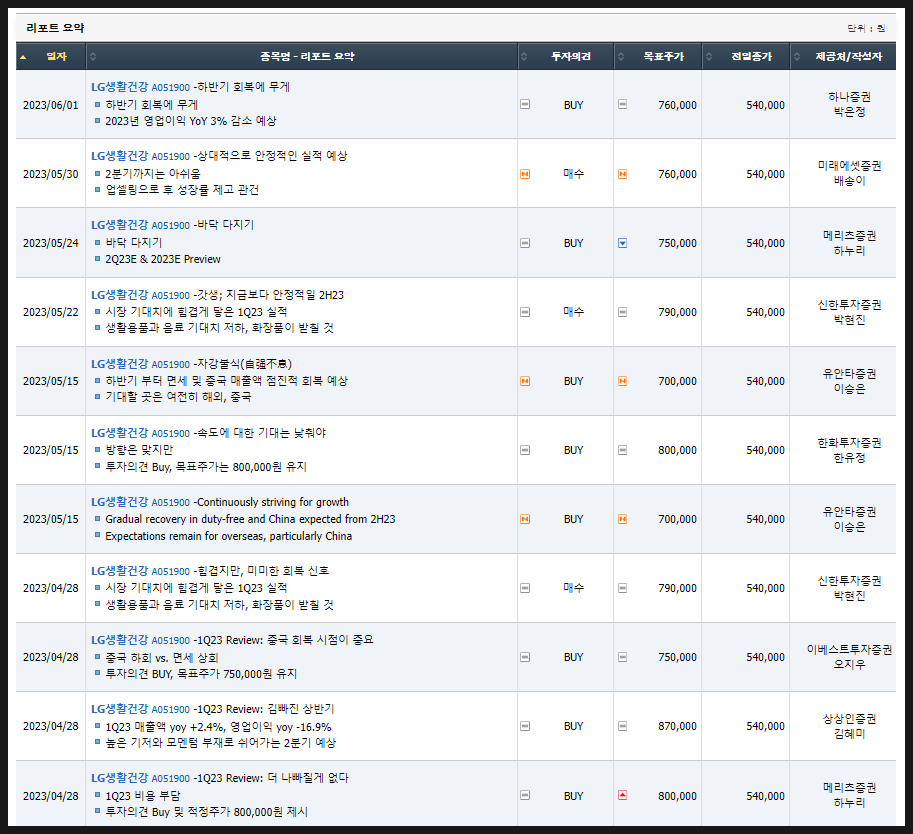
Task: Click the target price 750,000 in 이베스트투자증권 row
Action: pyautogui.click(x=677, y=657)
